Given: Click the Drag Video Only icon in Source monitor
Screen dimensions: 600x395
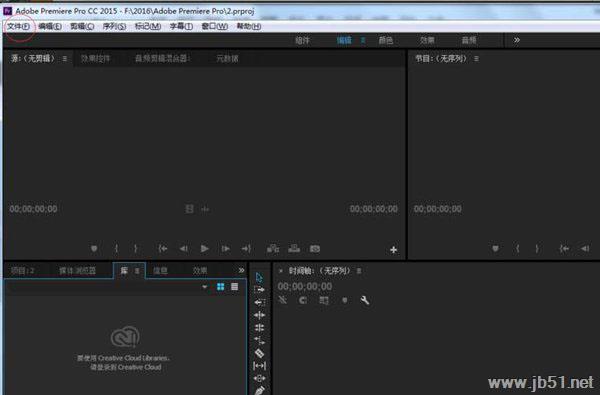Looking at the screenshot, I should [x=189, y=209].
